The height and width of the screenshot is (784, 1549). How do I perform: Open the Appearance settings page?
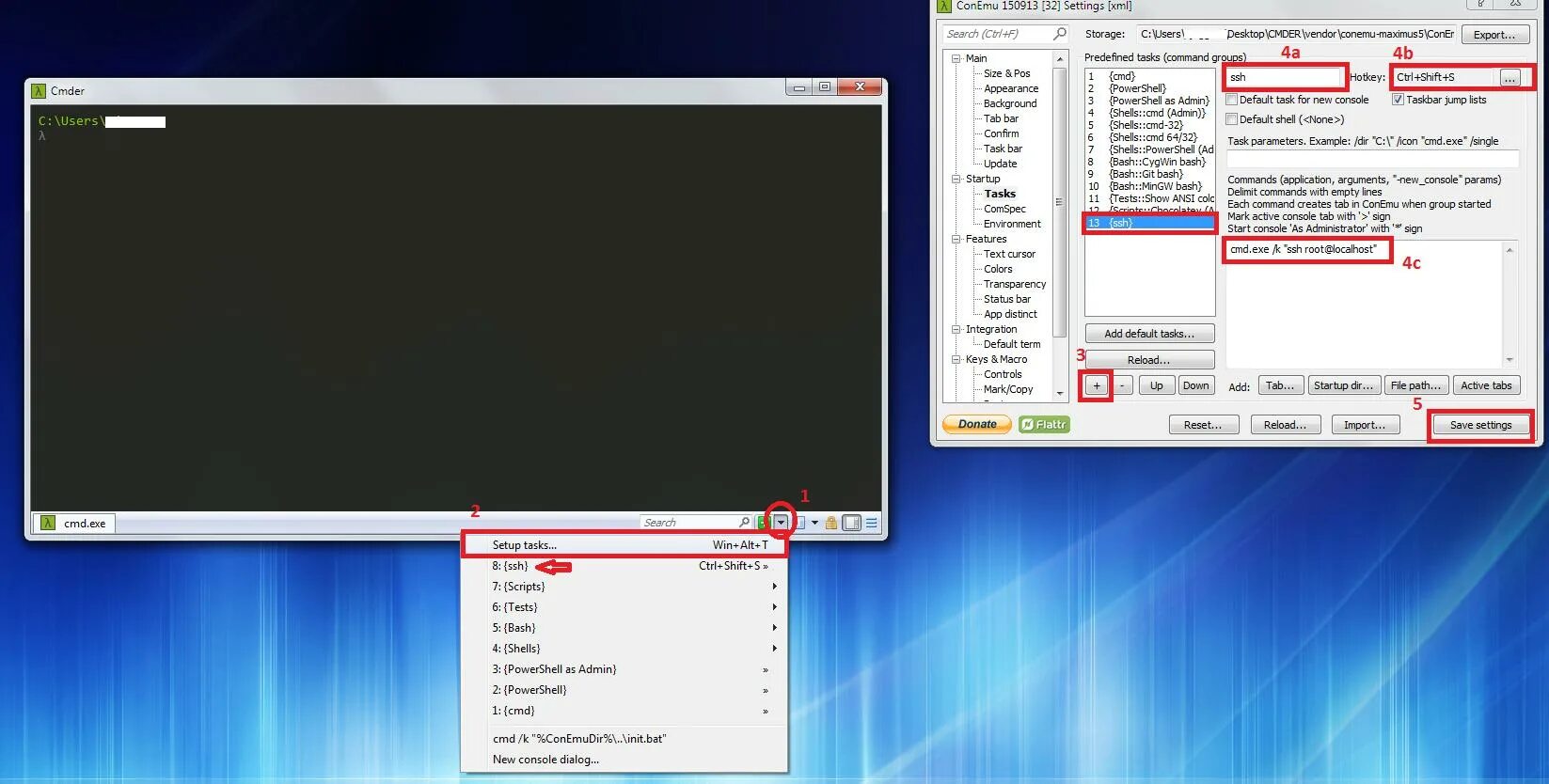[1011, 88]
